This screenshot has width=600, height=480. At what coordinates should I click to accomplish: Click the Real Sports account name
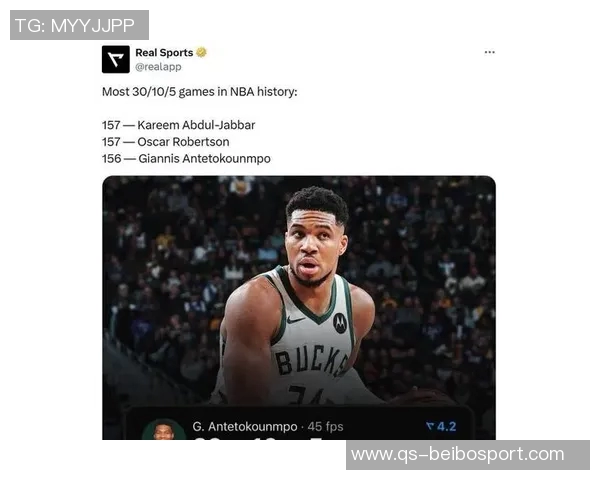(164, 52)
